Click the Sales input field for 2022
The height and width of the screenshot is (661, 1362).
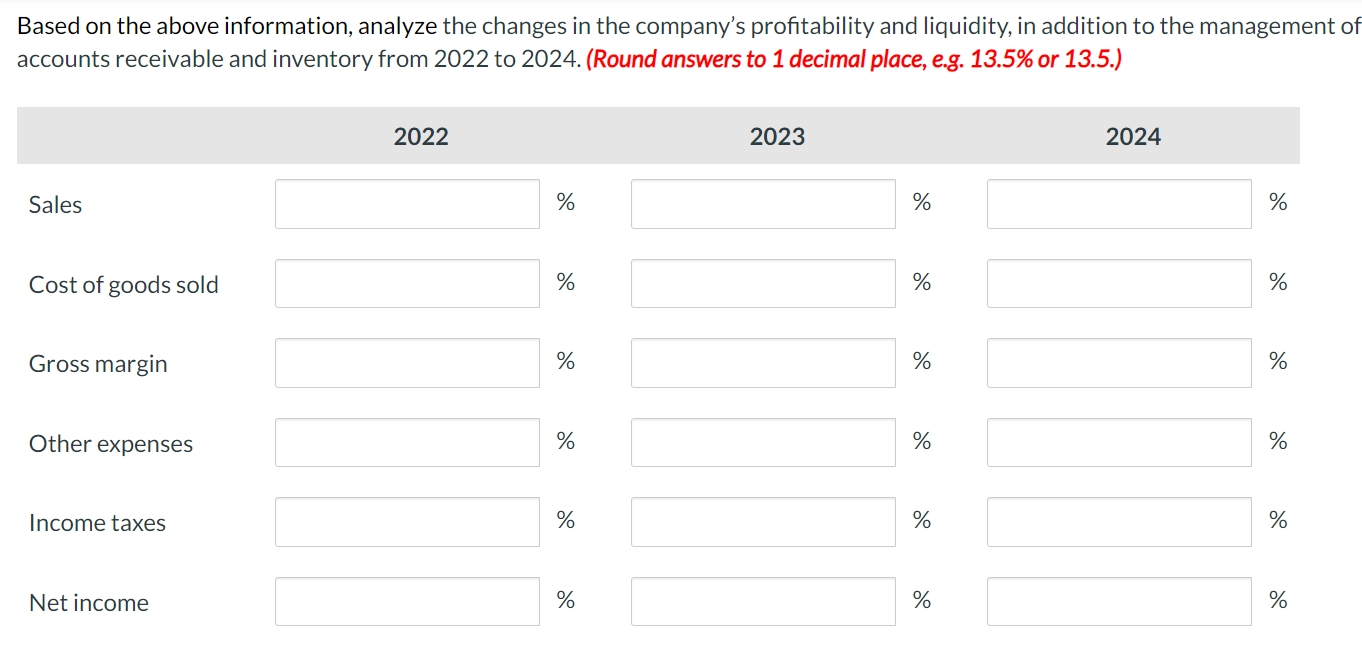406,203
